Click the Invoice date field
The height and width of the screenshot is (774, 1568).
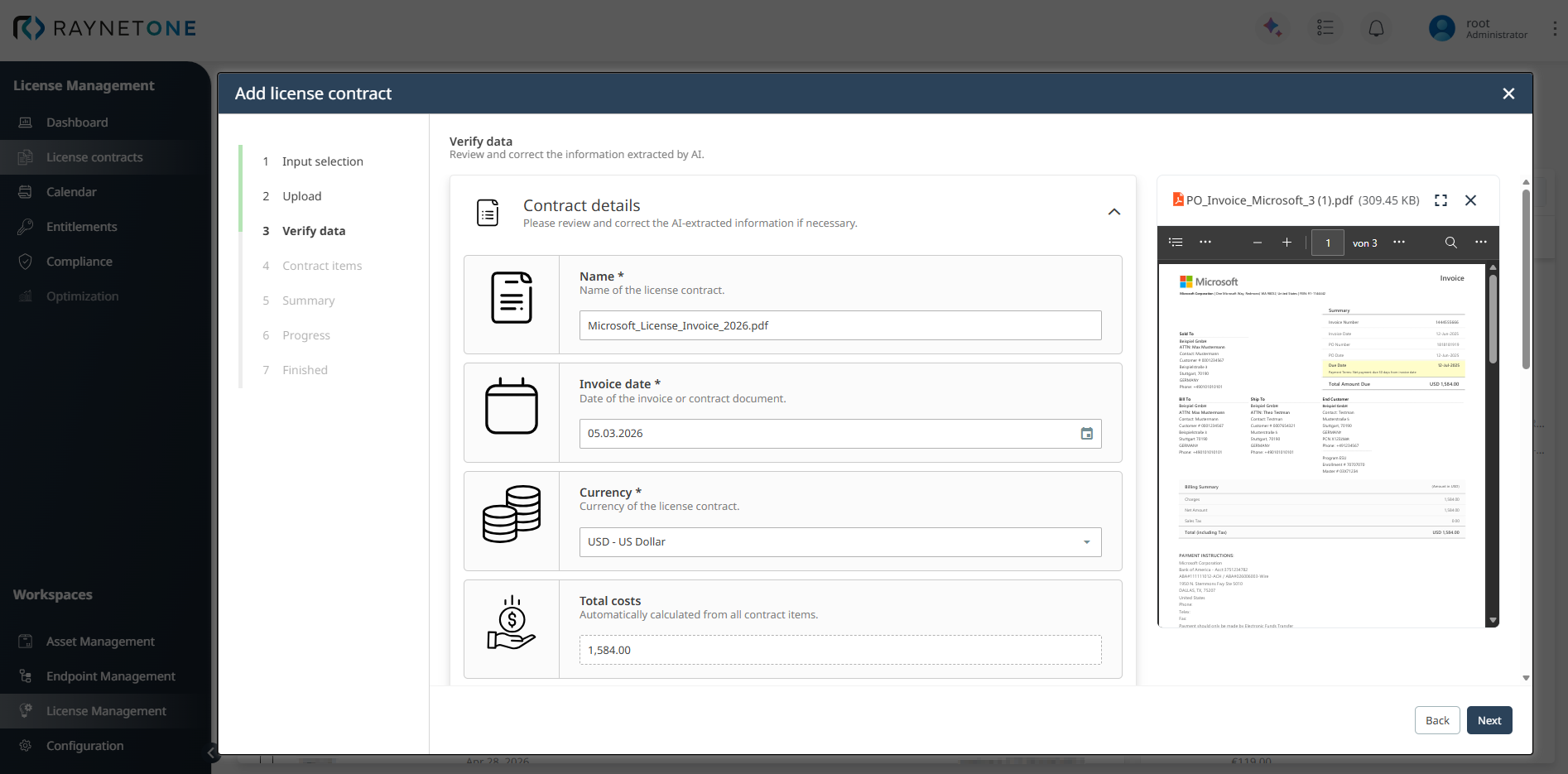coord(840,434)
